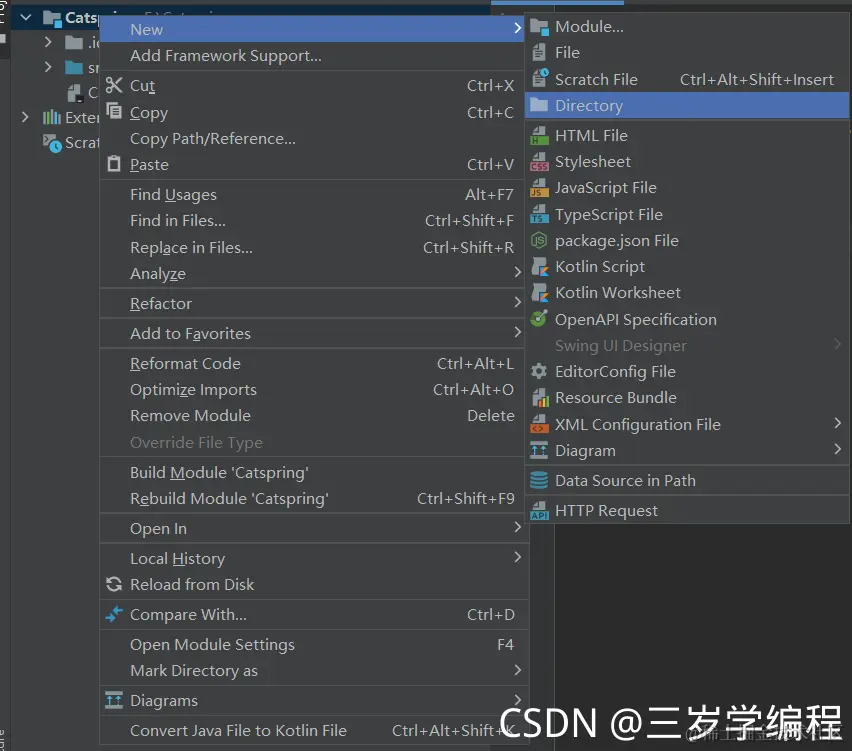Open the XML Configuration File submenu arrow
Image resolution: width=852 pixels, height=751 pixels.
point(837,423)
